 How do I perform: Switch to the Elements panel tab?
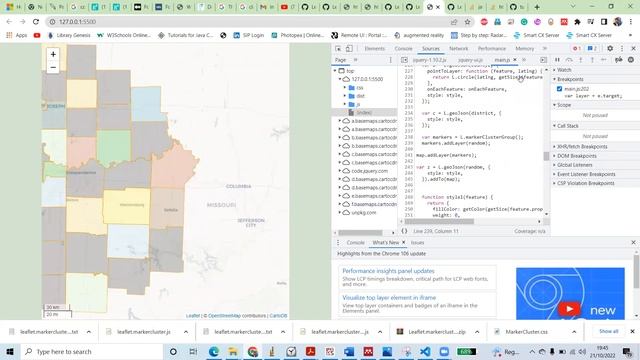pos(374,49)
